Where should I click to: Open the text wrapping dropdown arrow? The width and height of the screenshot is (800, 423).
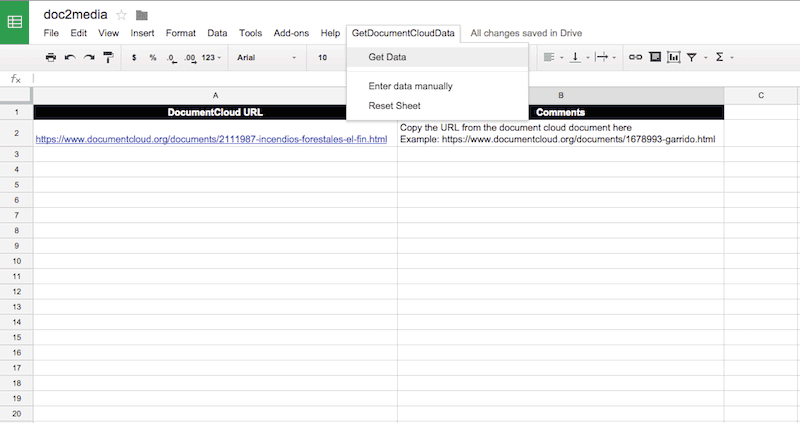click(614, 58)
